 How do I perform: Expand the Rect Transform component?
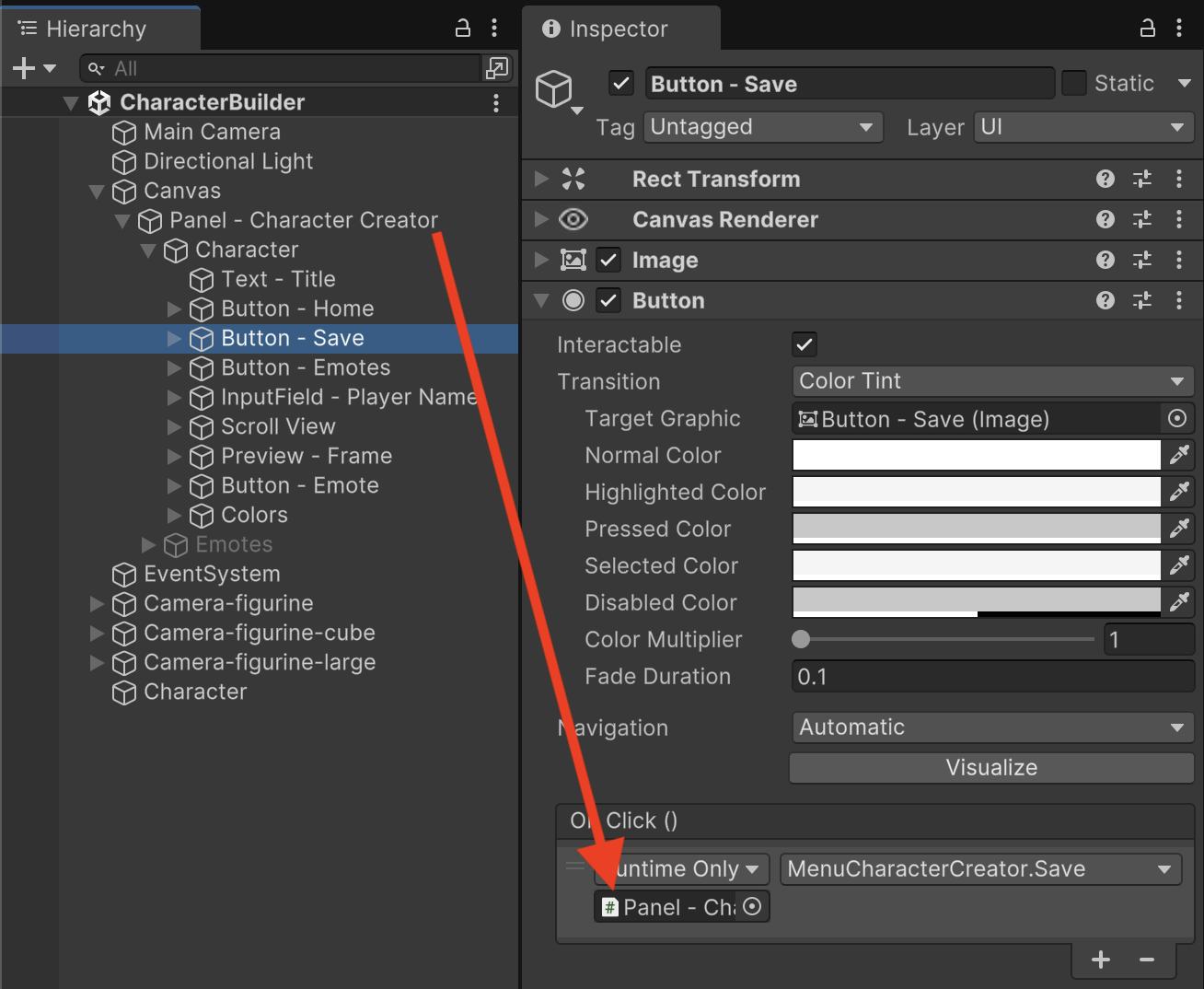(x=541, y=179)
